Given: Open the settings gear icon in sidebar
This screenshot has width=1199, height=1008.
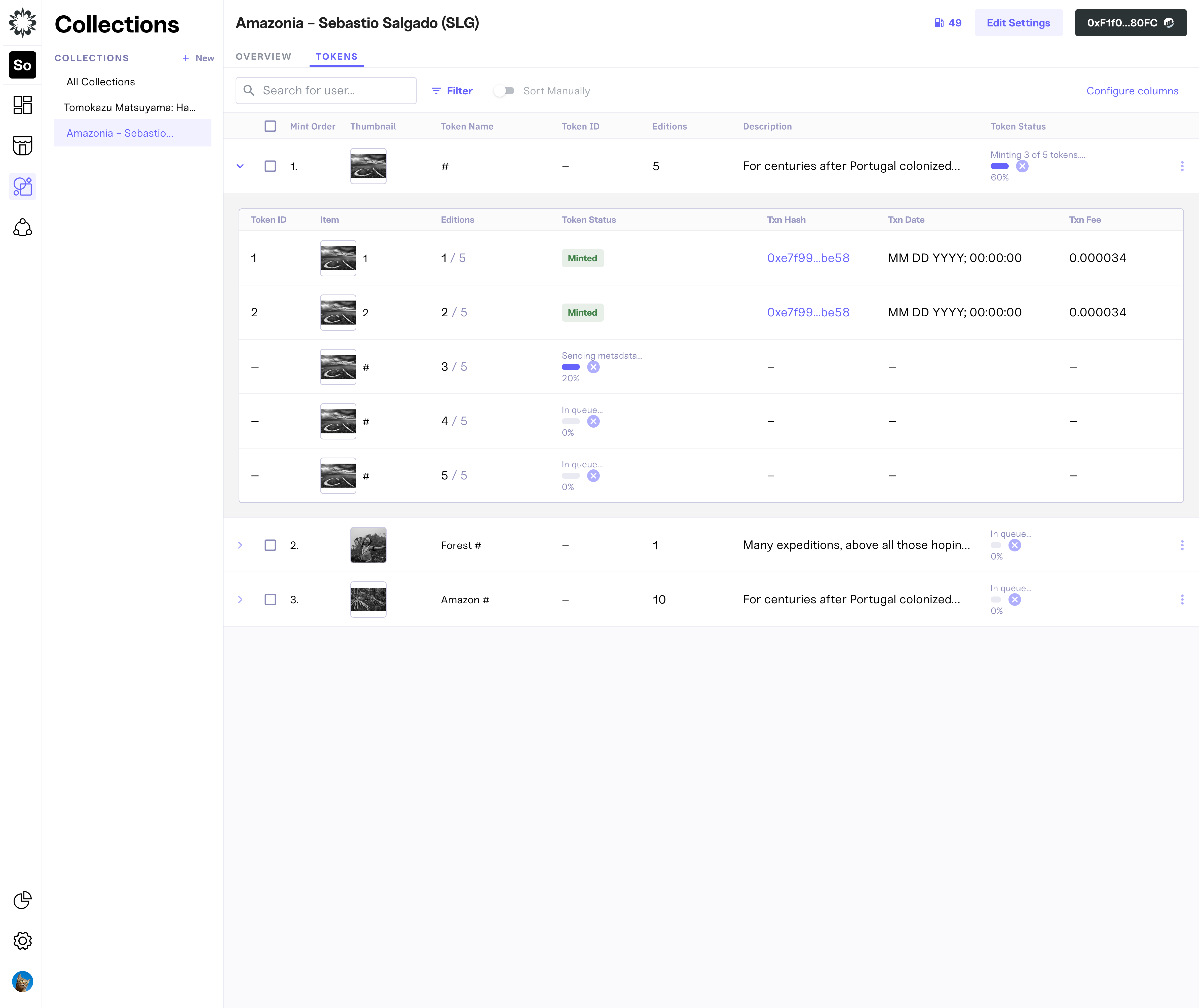Looking at the screenshot, I should pos(22,941).
